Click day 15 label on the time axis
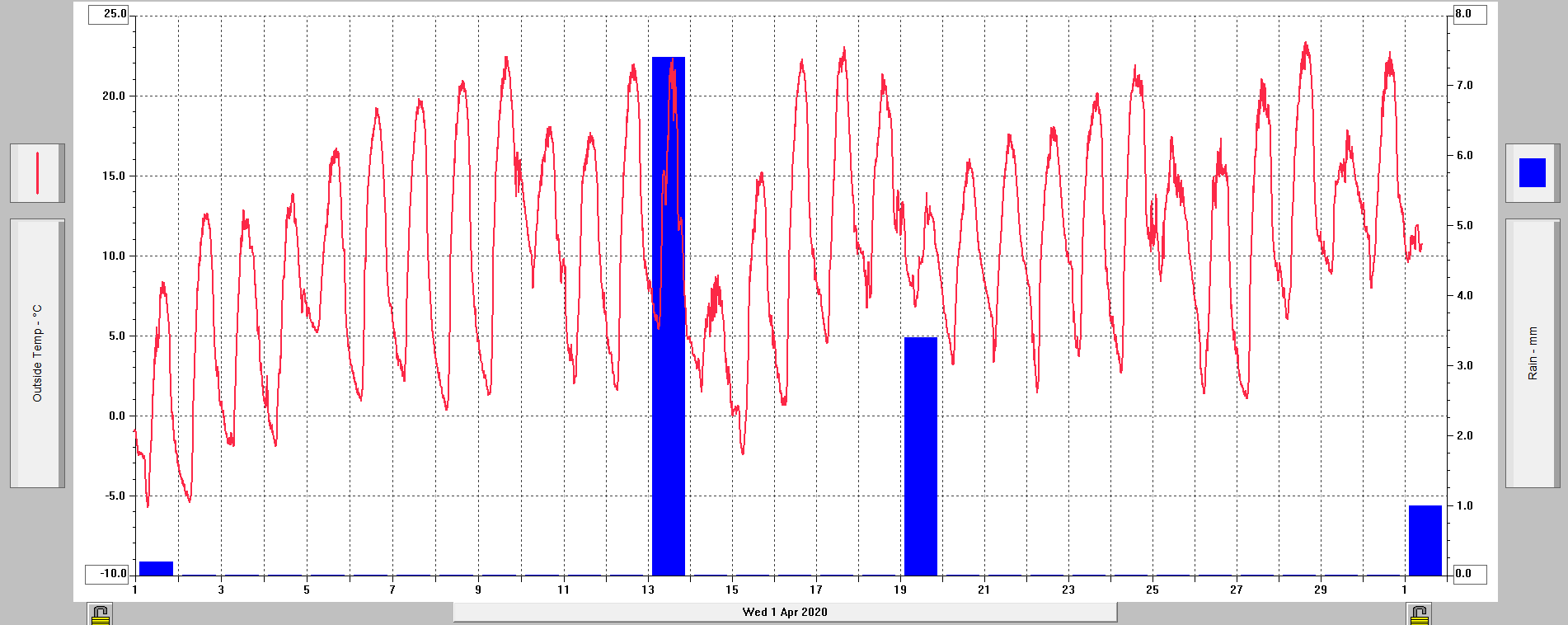 click(x=732, y=590)
